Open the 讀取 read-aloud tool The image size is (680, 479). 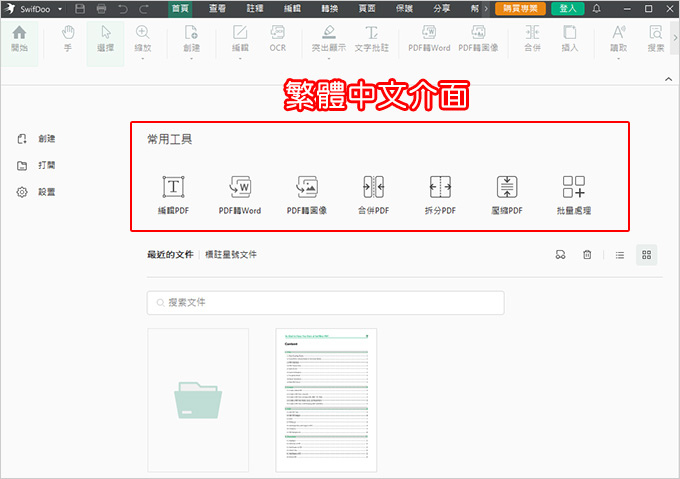[618, 39]
